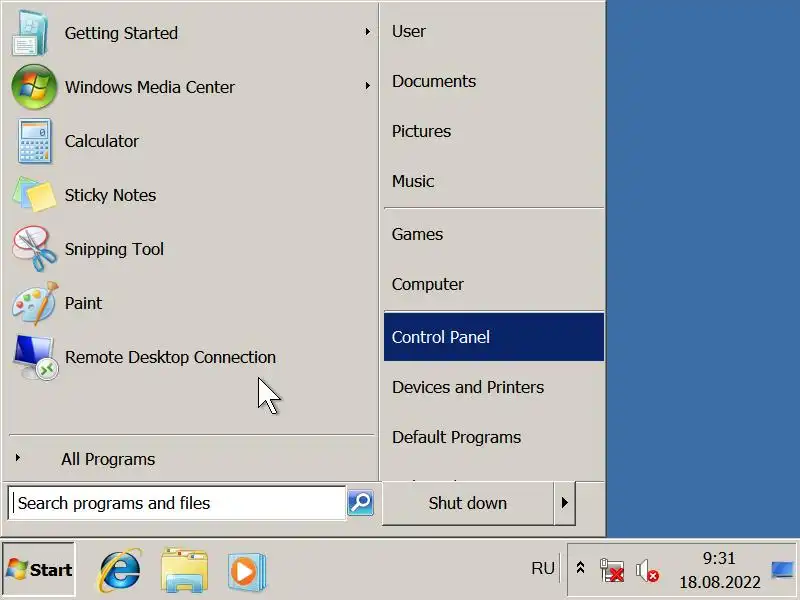Launch Windows Media Center from its icon
Image resolution: width=800 pixels, height=600 pixels.
34,87
